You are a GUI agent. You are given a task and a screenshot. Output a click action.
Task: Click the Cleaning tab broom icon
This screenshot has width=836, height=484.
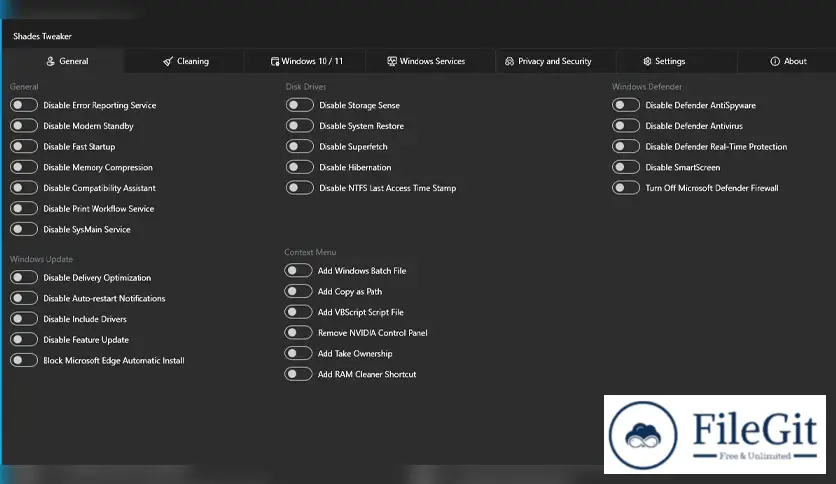[x=167, y=61]
